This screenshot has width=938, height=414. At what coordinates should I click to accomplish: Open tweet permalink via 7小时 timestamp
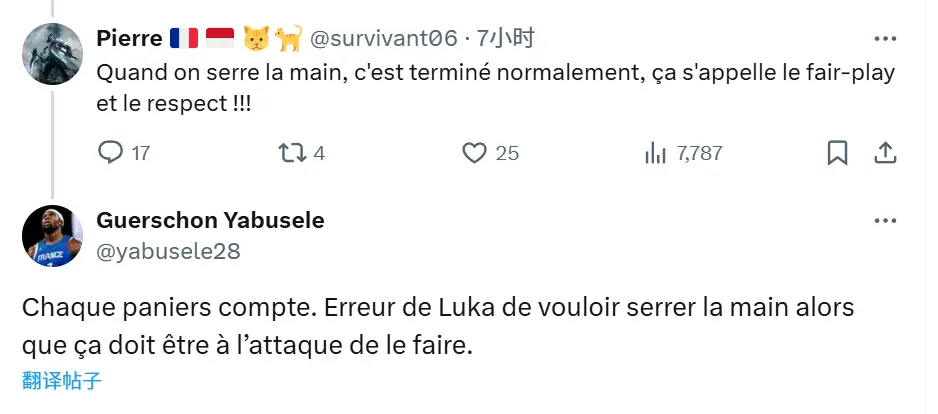click(506, 39)
